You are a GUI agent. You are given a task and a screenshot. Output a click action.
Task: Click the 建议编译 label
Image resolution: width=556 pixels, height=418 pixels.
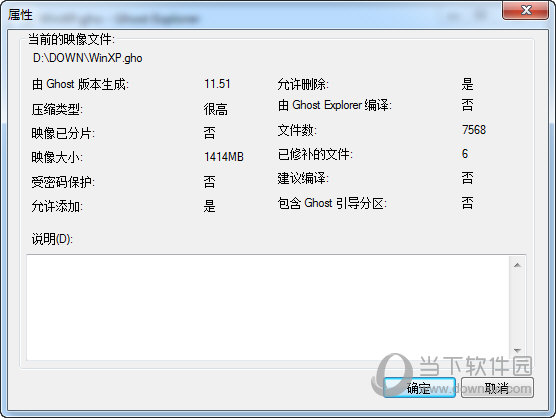pyautogui.click(x=303, y=178)
